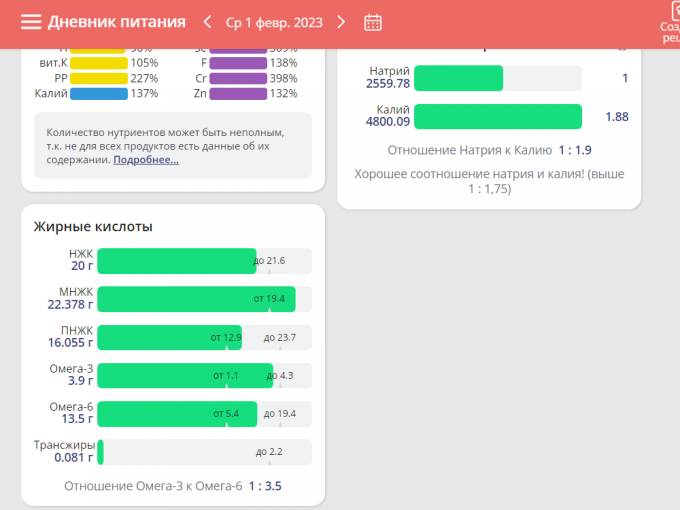Image resolution: width=680 pixels, height=510 pixels.
Task: Click the Жирные кислоты heading
Action: click(93, 227)
